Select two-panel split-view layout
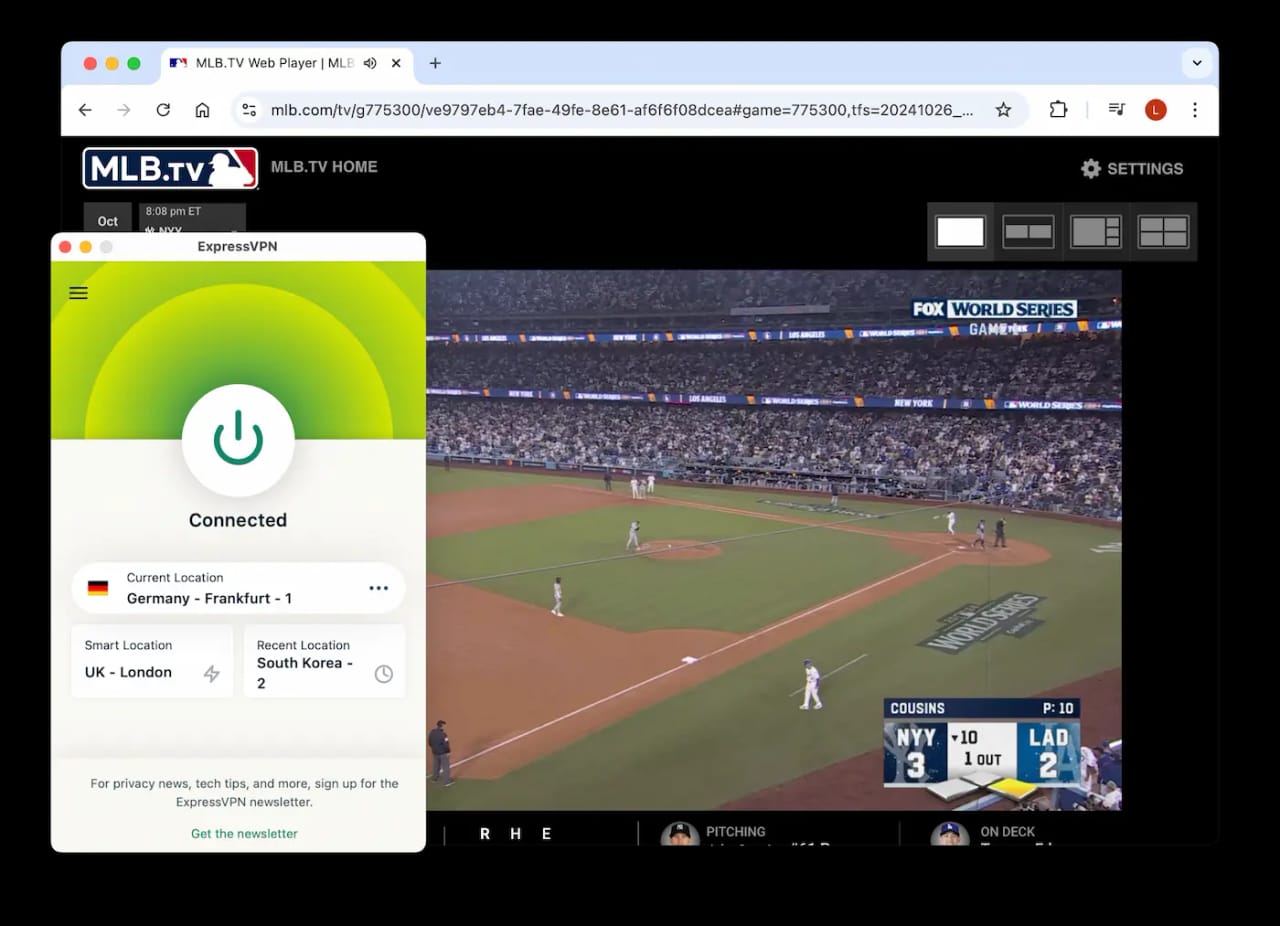 [1028, 232]
